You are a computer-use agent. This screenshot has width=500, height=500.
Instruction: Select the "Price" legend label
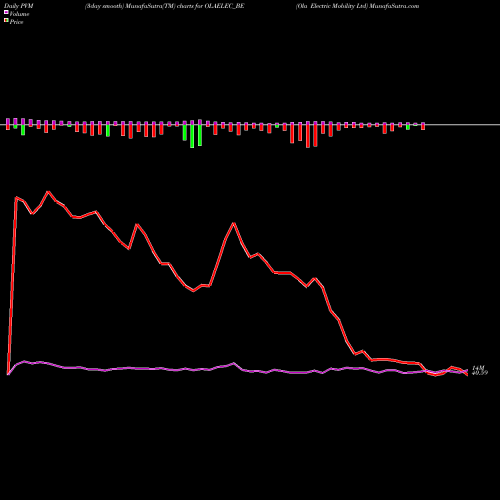coord(16,22)
